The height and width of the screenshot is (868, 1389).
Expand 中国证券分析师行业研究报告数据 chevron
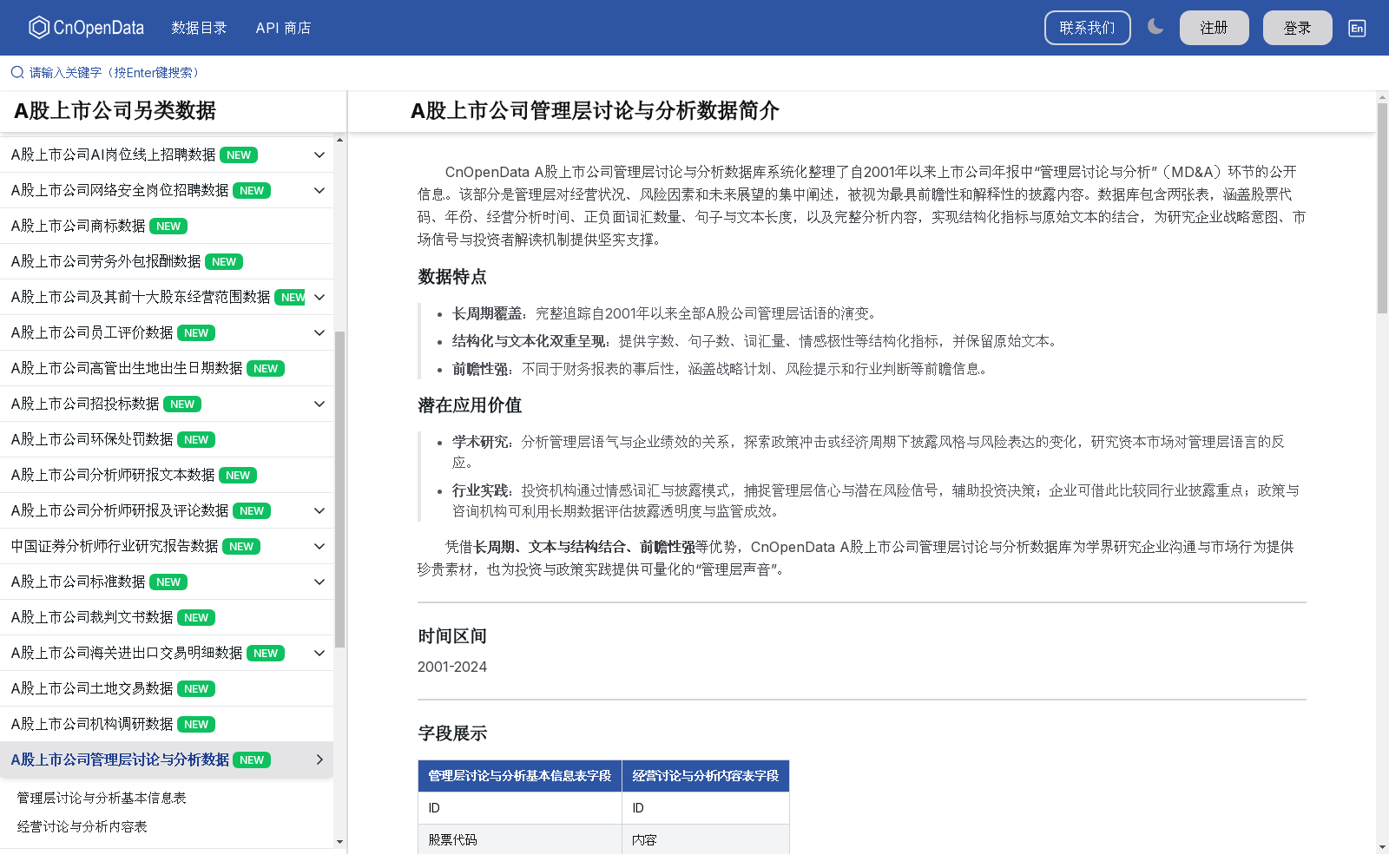319,546
